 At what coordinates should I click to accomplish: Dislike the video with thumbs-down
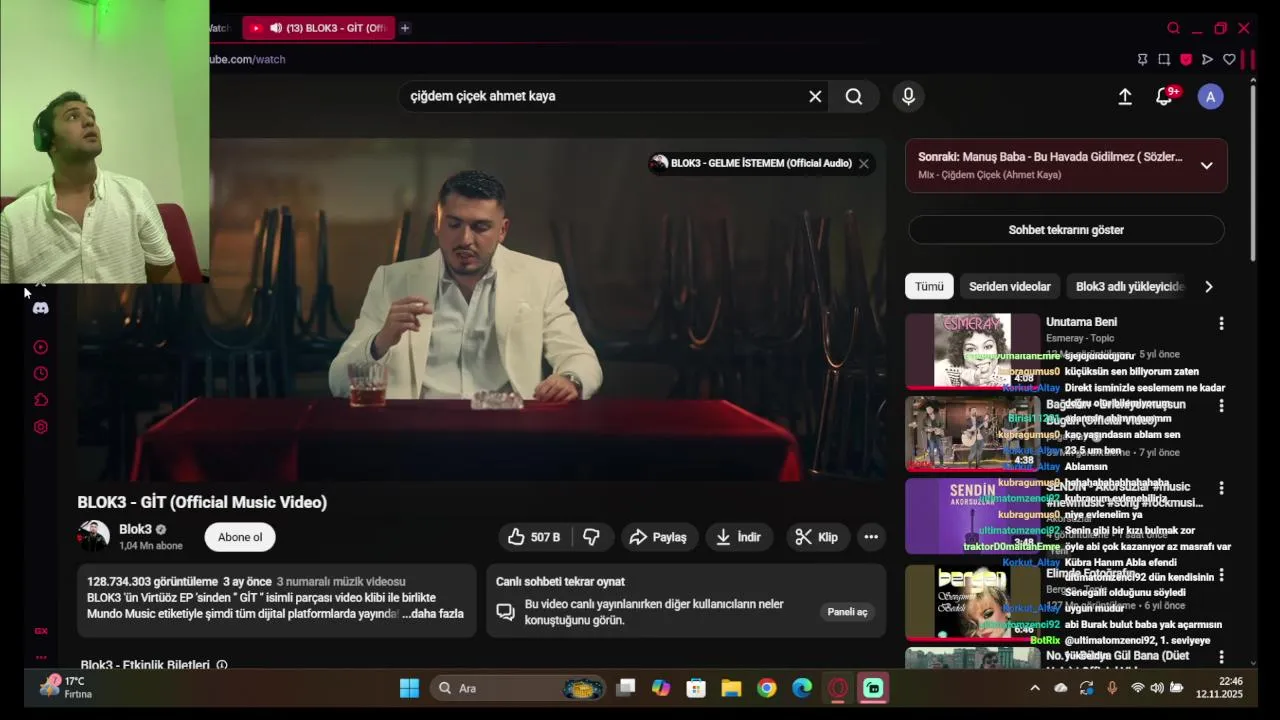[x=591, y=537]
